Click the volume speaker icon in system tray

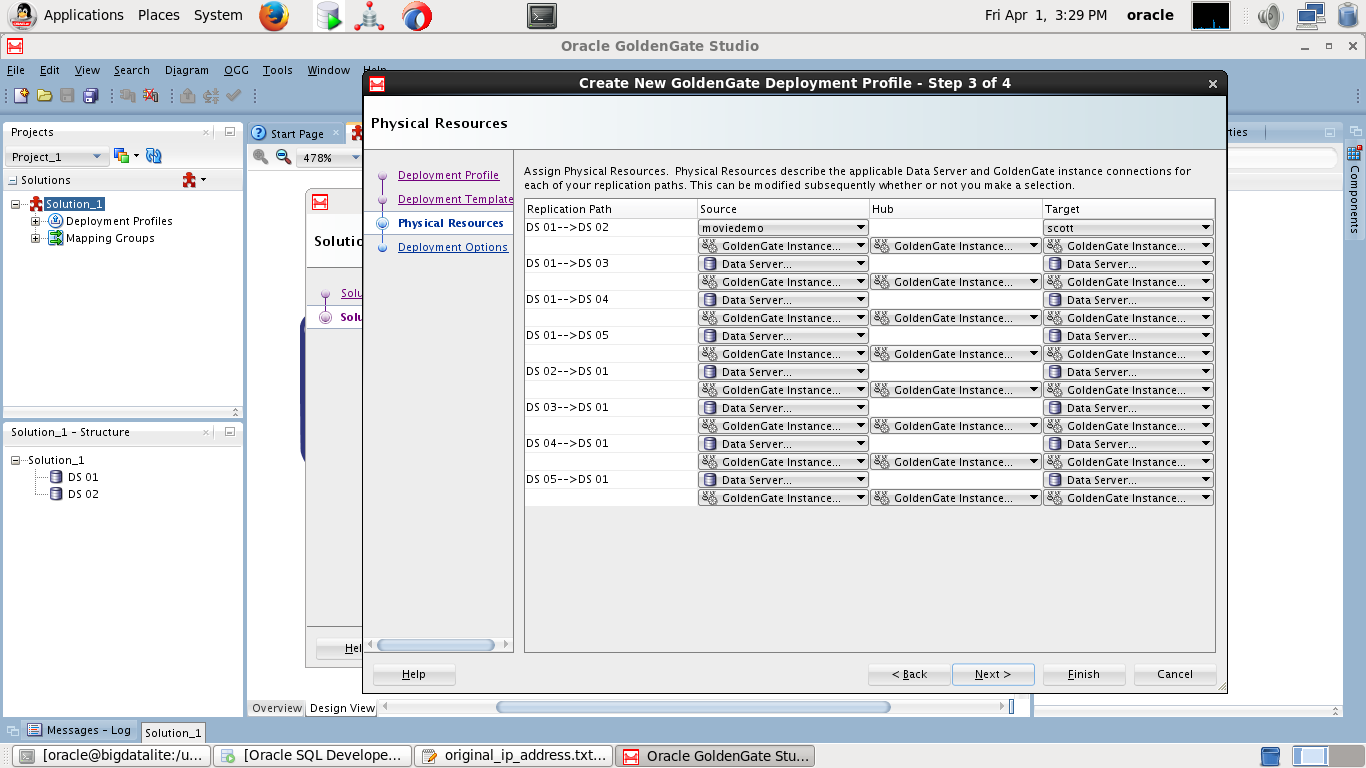1270,15
